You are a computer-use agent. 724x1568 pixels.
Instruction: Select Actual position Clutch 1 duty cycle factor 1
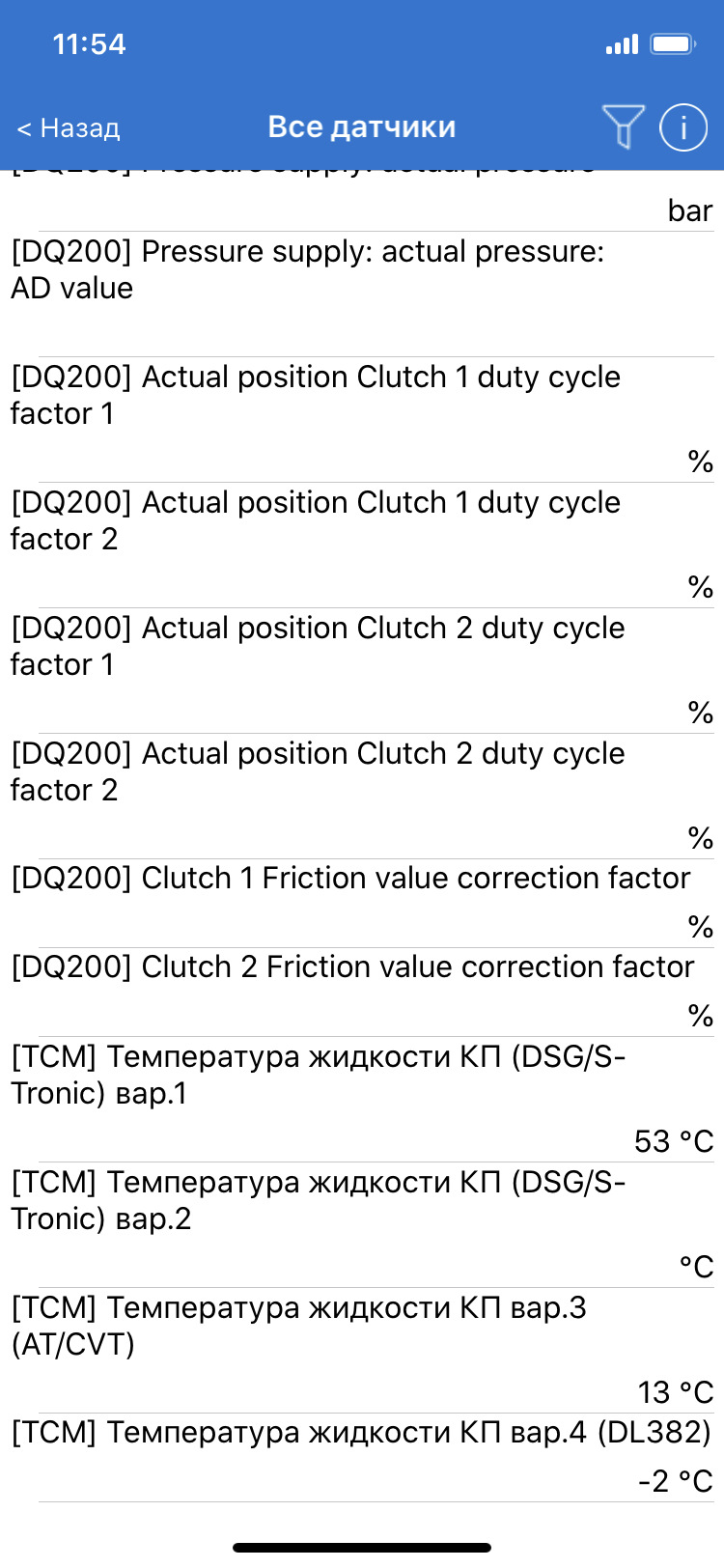click(x=362, y=420)
